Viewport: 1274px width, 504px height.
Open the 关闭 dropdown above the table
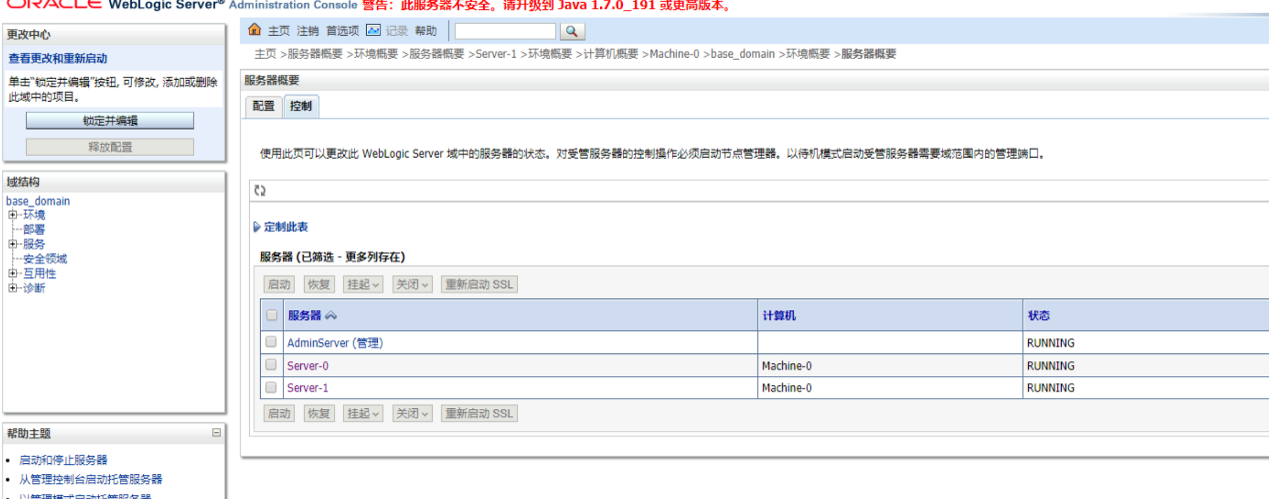click(x=412, y=285)
